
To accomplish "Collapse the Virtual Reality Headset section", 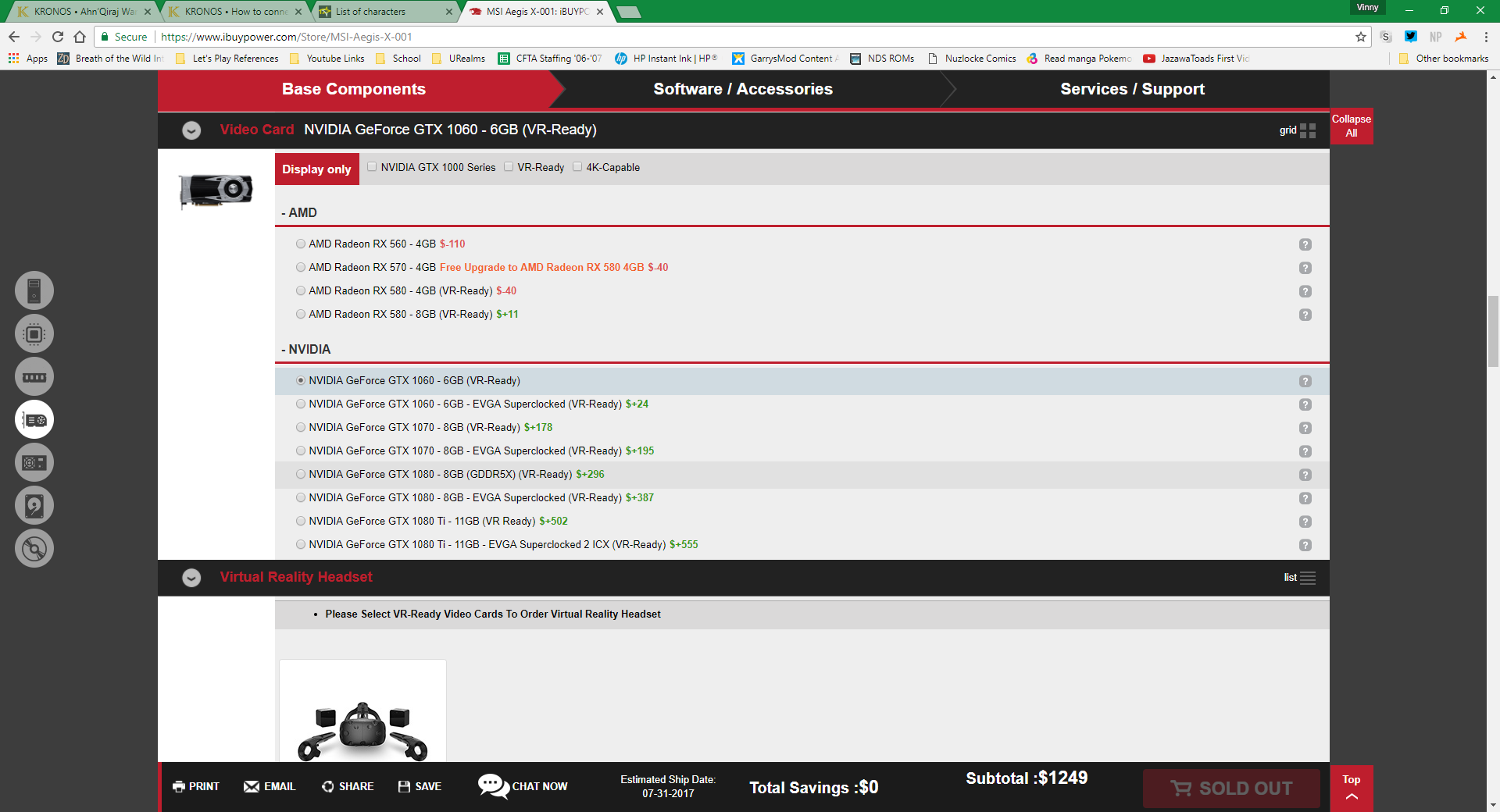I will [191, 578].
